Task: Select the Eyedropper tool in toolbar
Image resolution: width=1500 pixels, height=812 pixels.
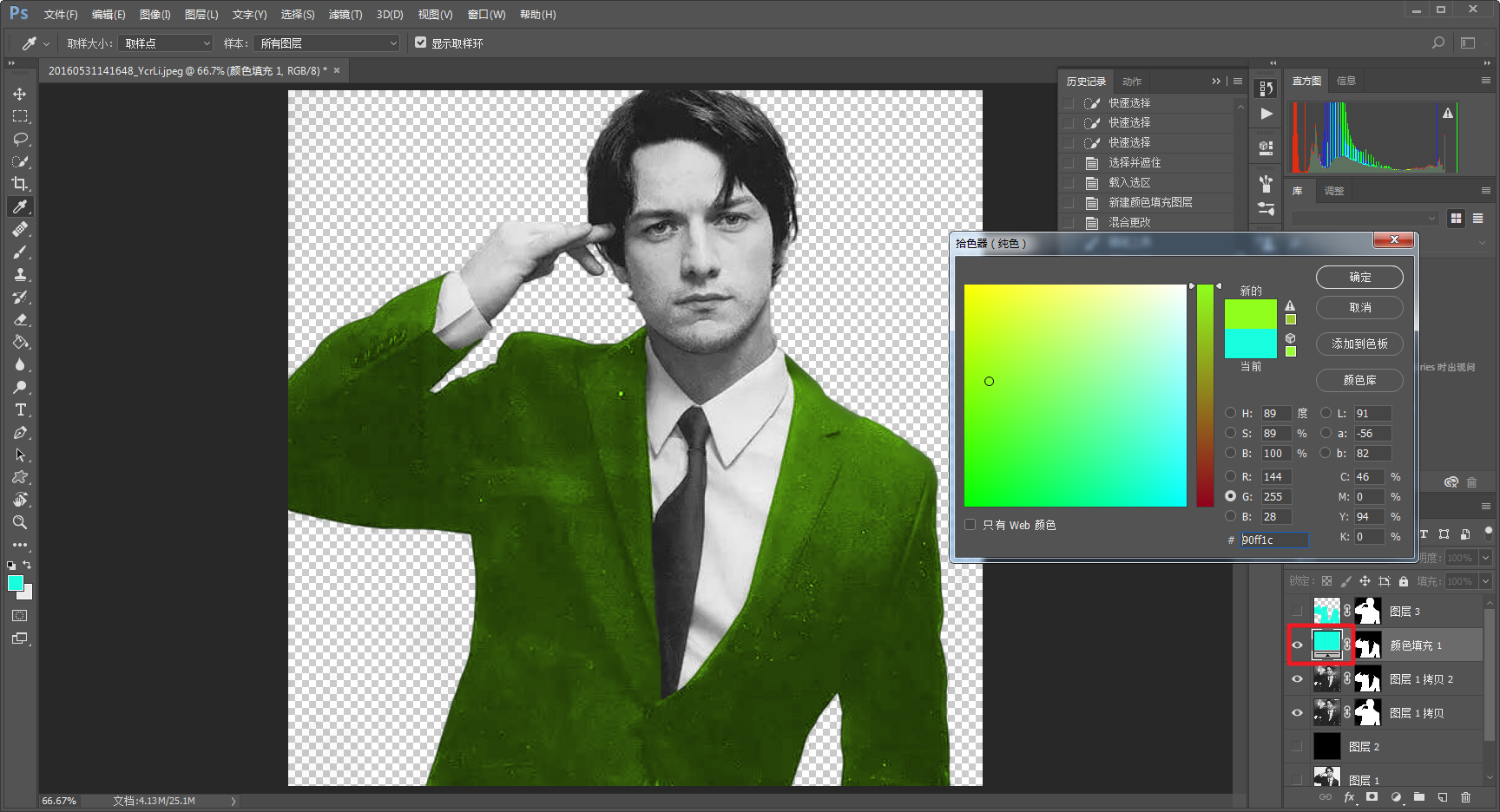Action: [19, 206]
